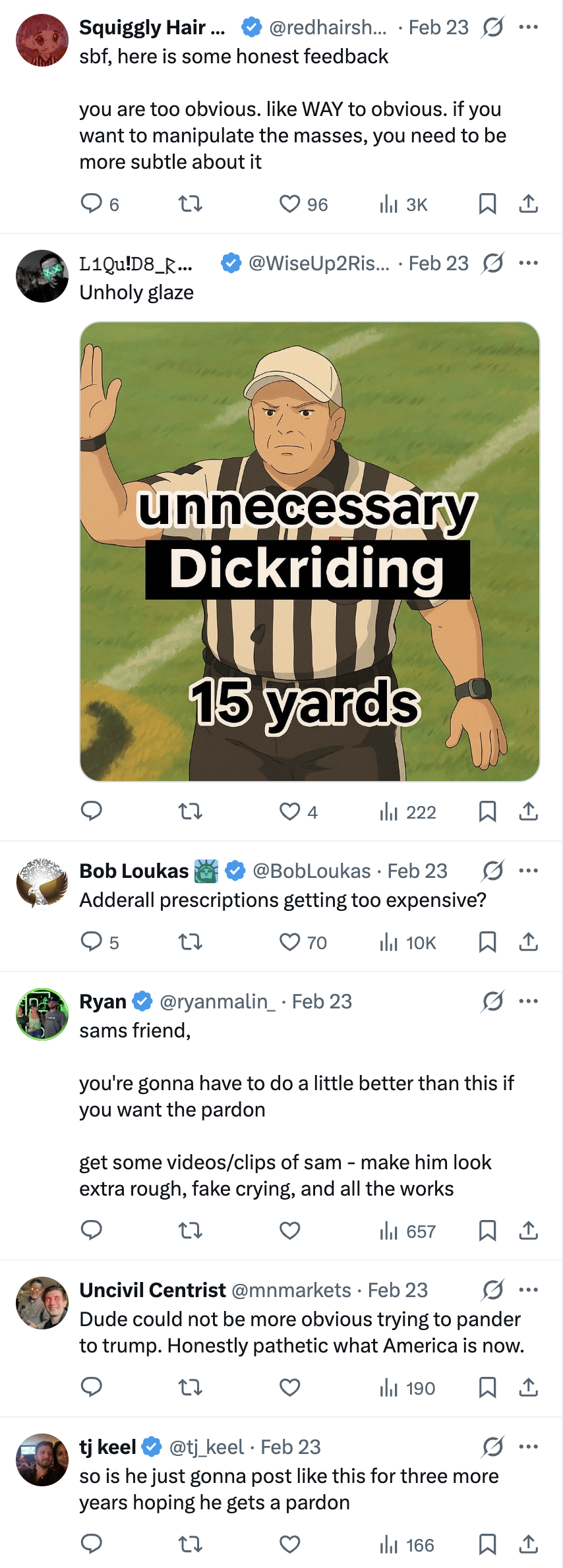The height and width of the screenshot is (1568, 563).
Task: Repost tj keel's pardon tweet
Action: [x=191, y=1544]
